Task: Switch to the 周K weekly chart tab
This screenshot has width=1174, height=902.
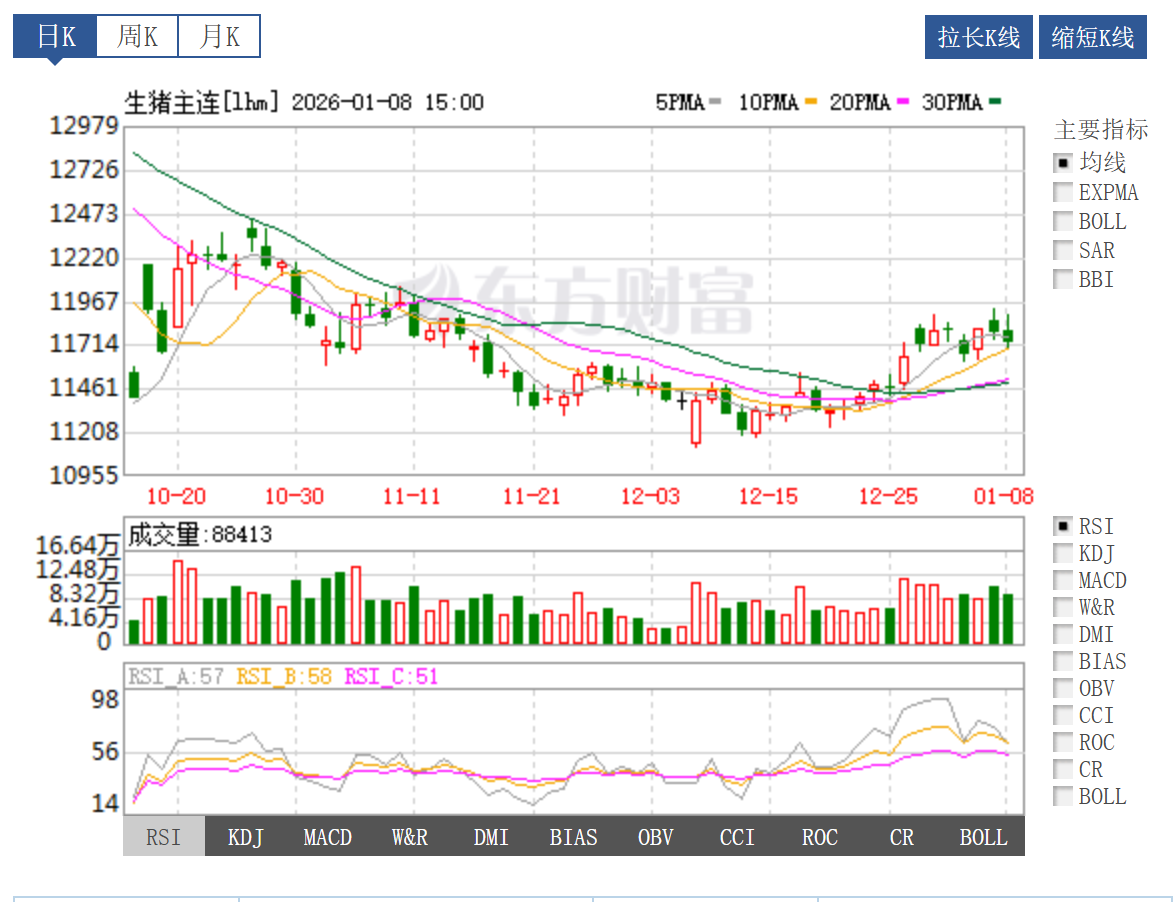Action: (x=137, y=37)
